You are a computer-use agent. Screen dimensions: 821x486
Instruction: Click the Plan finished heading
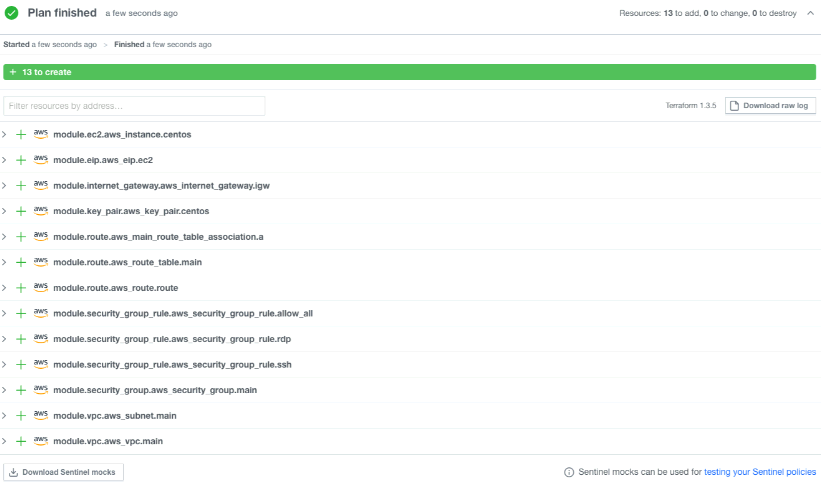click(x=62, y=13)
